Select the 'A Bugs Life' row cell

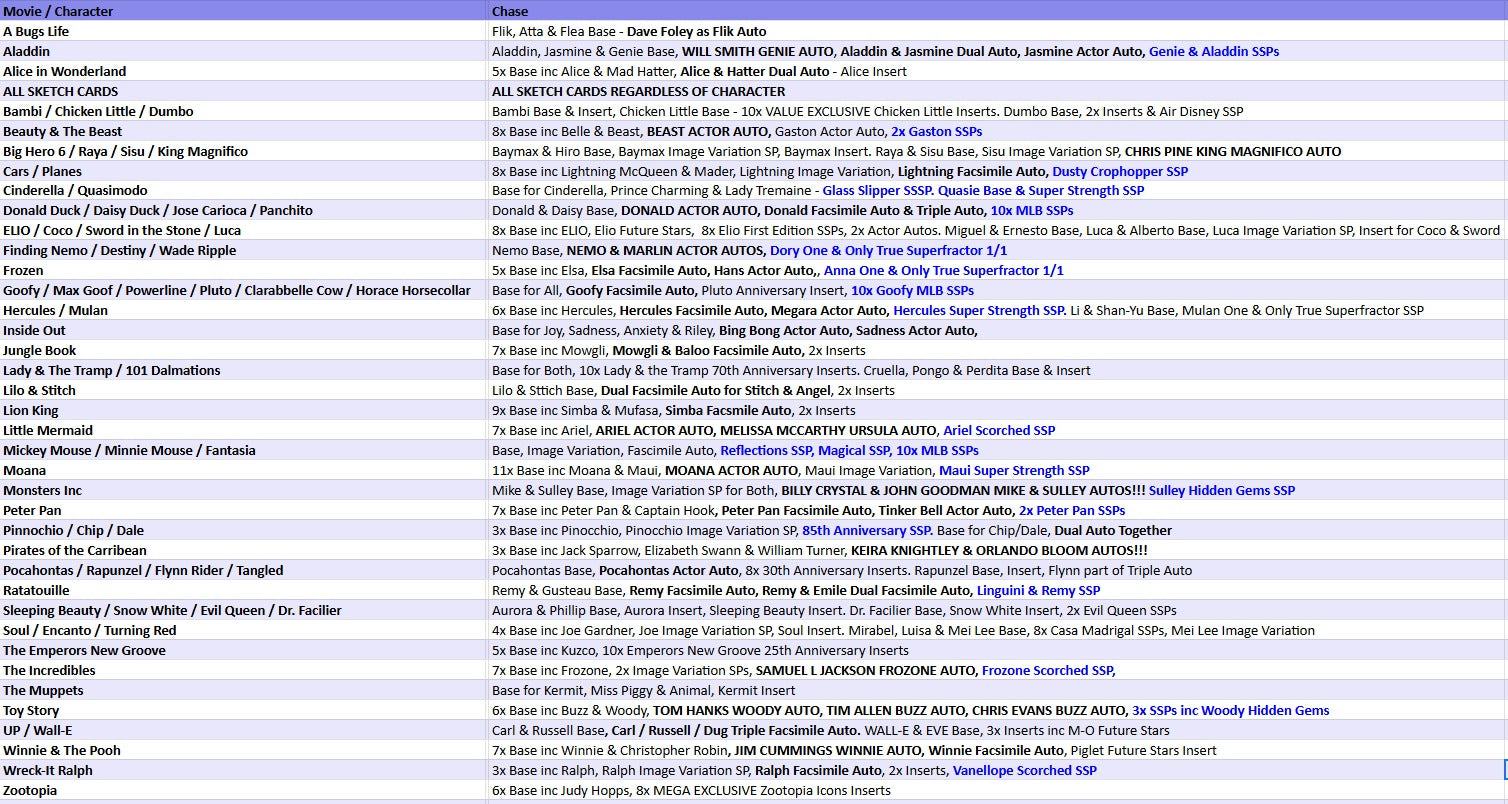[36, 31]
